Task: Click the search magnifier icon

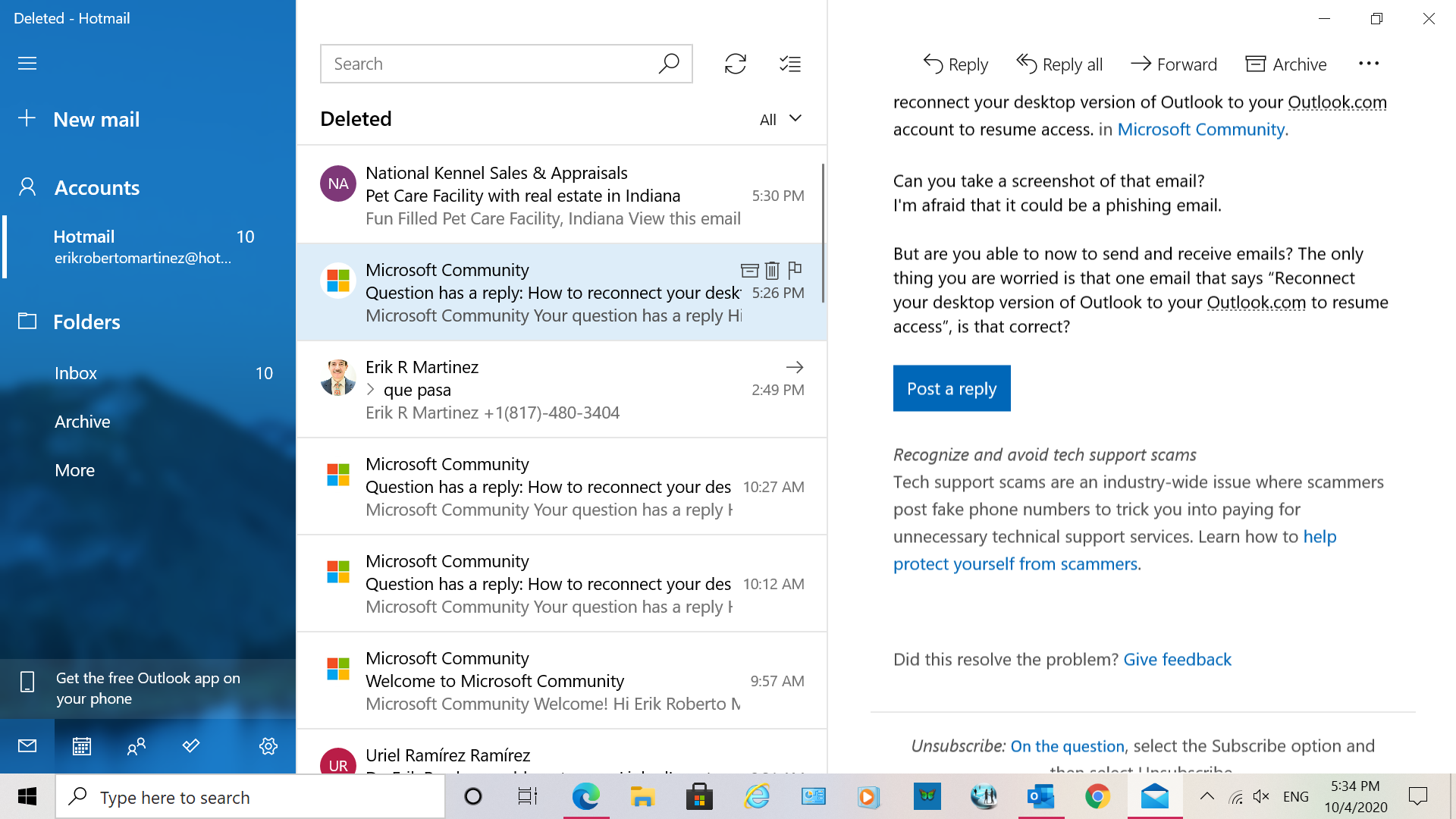Action: coord(669,64)
